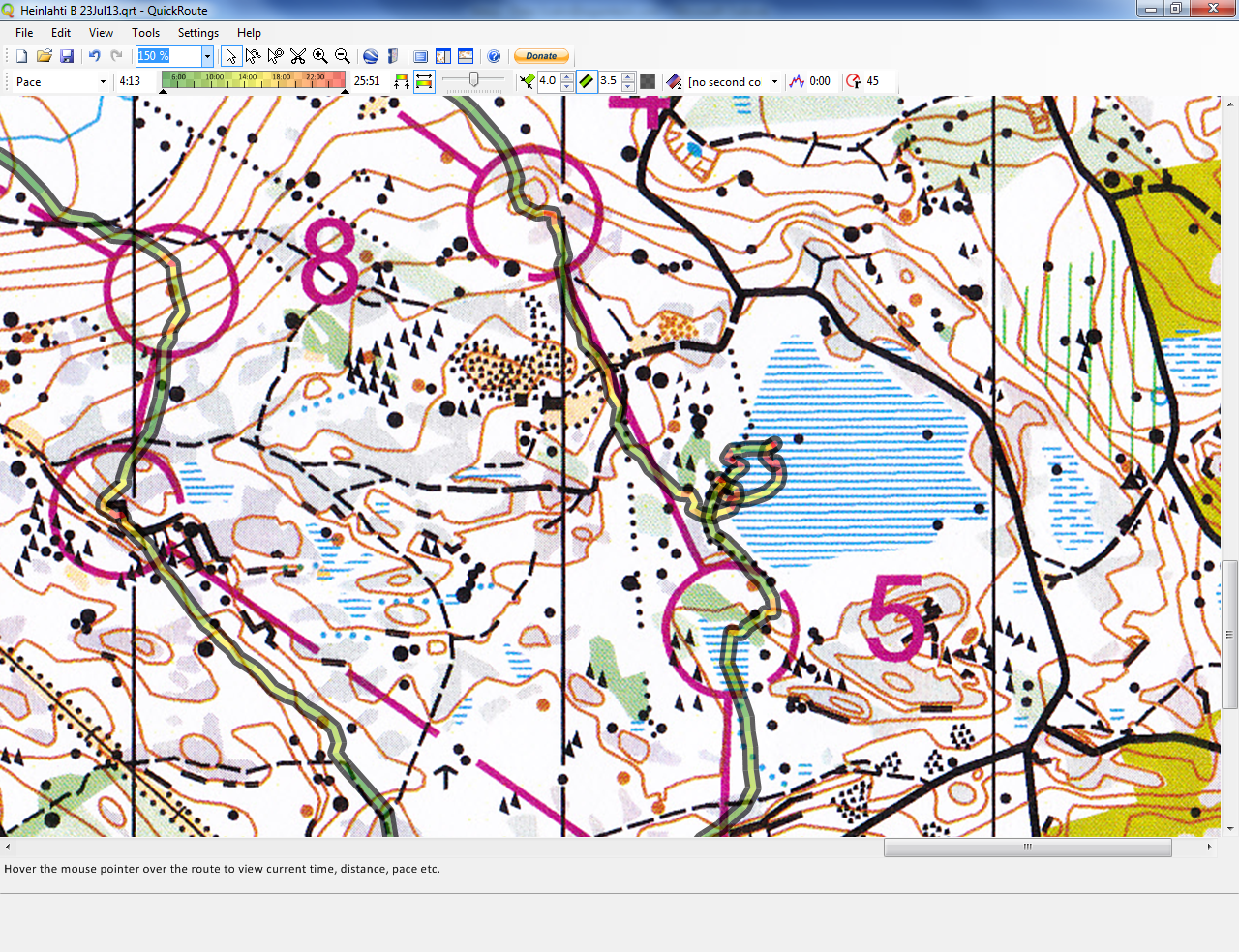Switch to full screen view icon
The height and width of the screenshot is (952, 1239).
coord(420,56)
